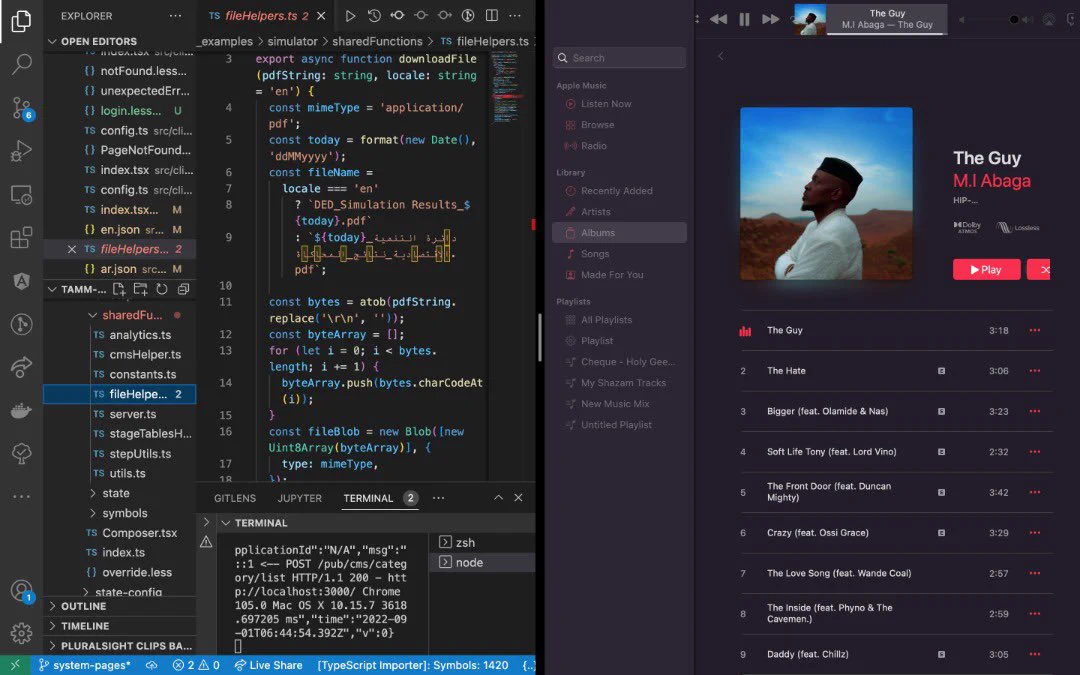Open the Remote Explorer view
This screenshot has width=1080, height=675.
tap(21, 195)
